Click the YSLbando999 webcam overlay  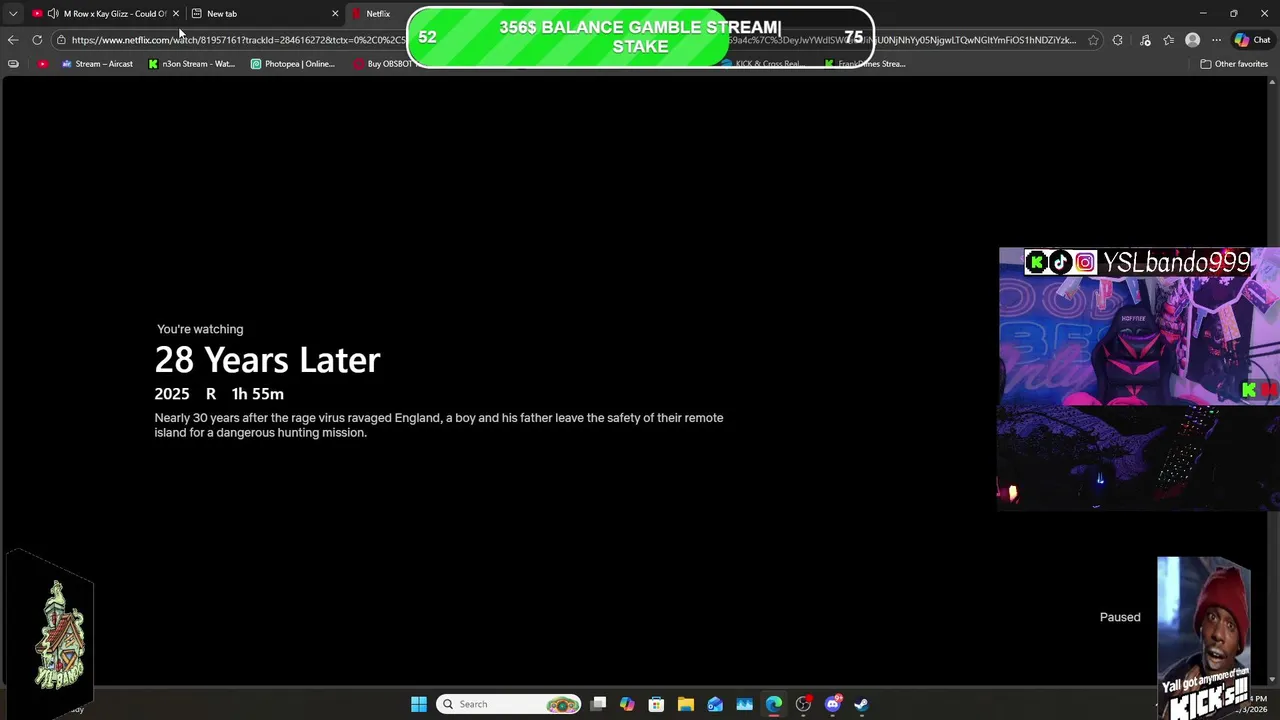[1139, 379]
